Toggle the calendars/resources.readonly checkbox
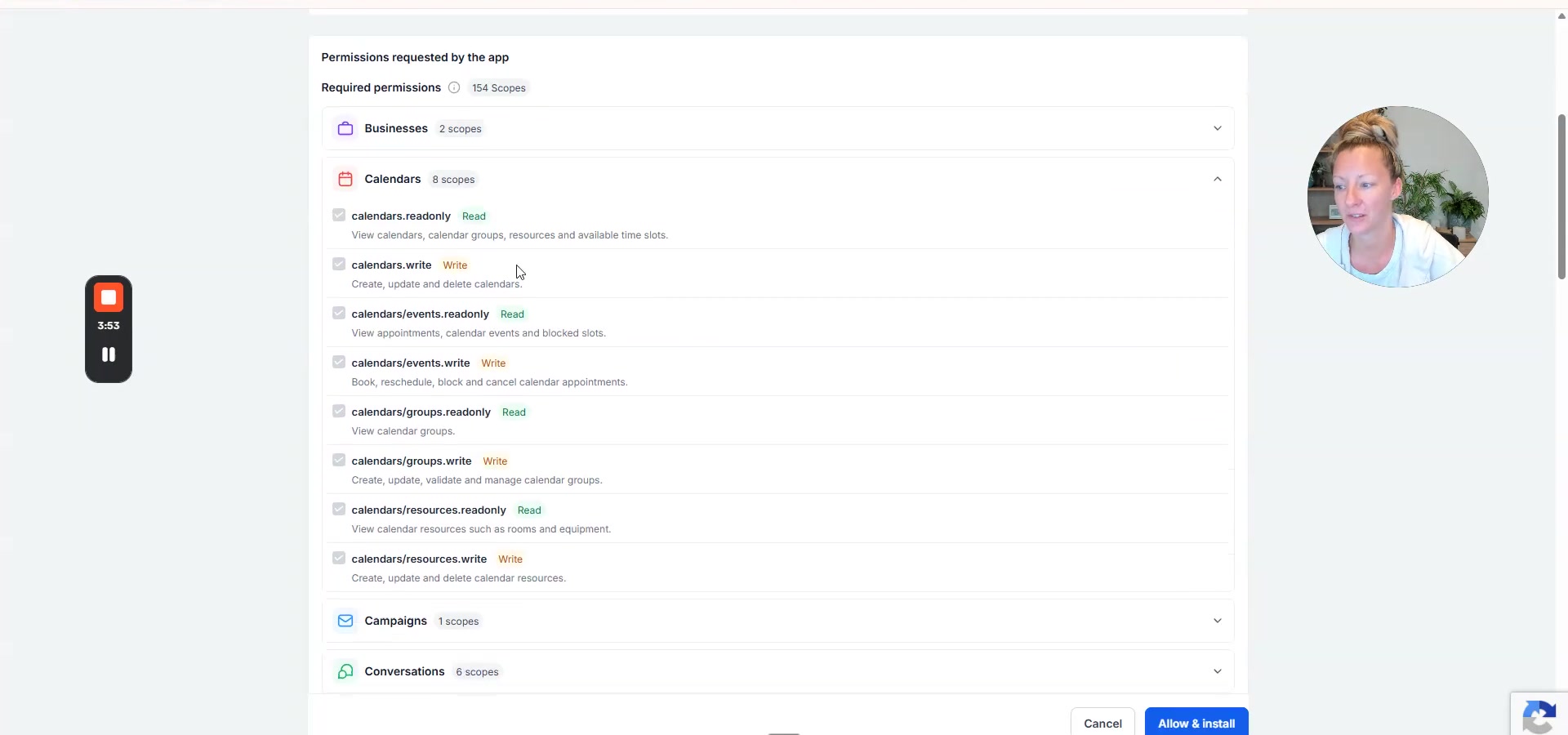This screenshot has height=735, width=1568. [339, 510]
